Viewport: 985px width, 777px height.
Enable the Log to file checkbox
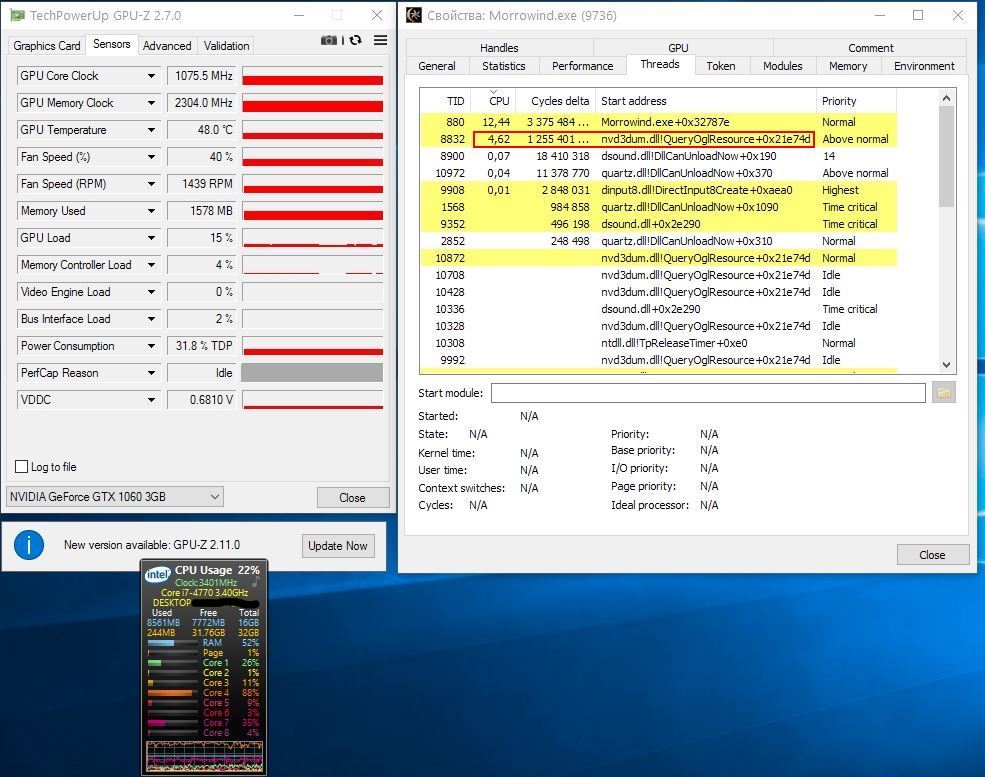coord(21,467)
